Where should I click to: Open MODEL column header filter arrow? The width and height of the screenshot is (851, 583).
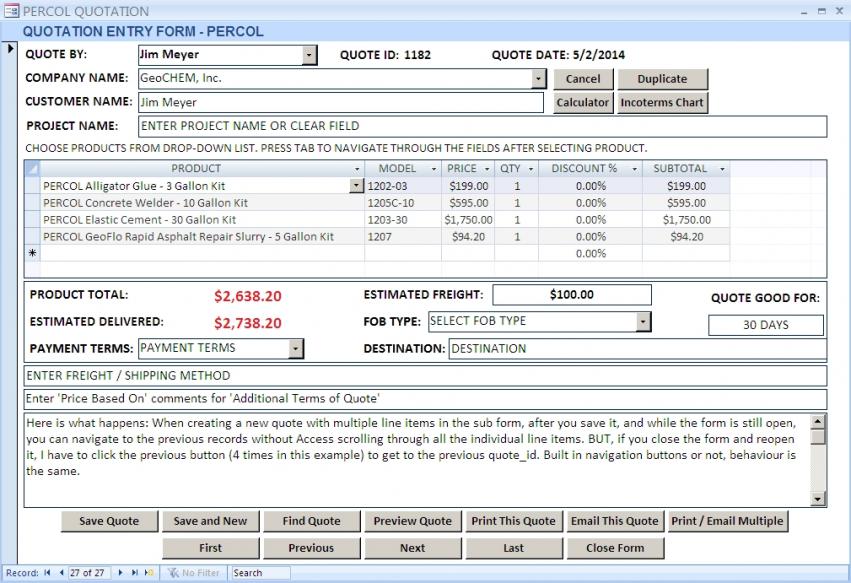pos(434,169)
